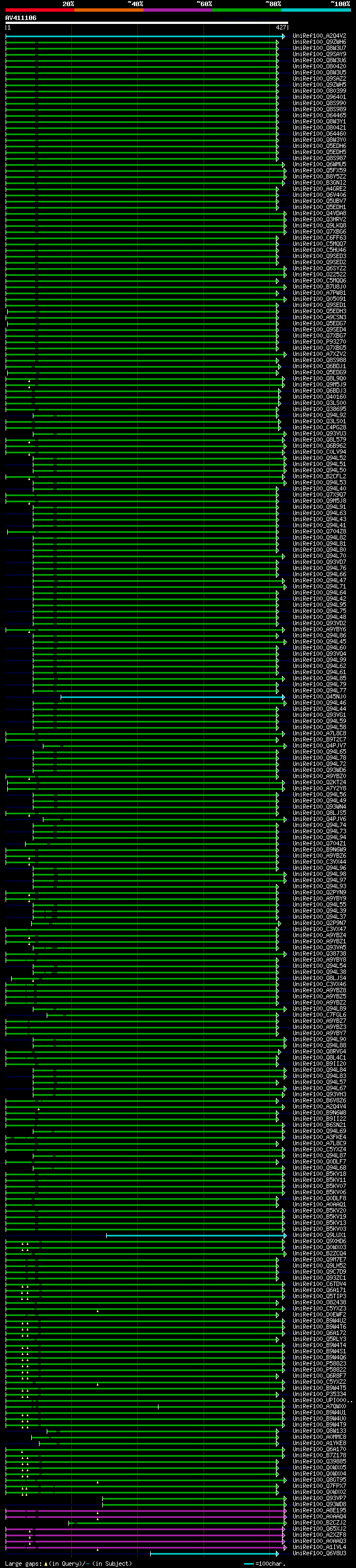The width and height of the screenshot is (356, 1568).
Task: Select hit label UniRef100_B9N6W9
Action: [319, 849]
